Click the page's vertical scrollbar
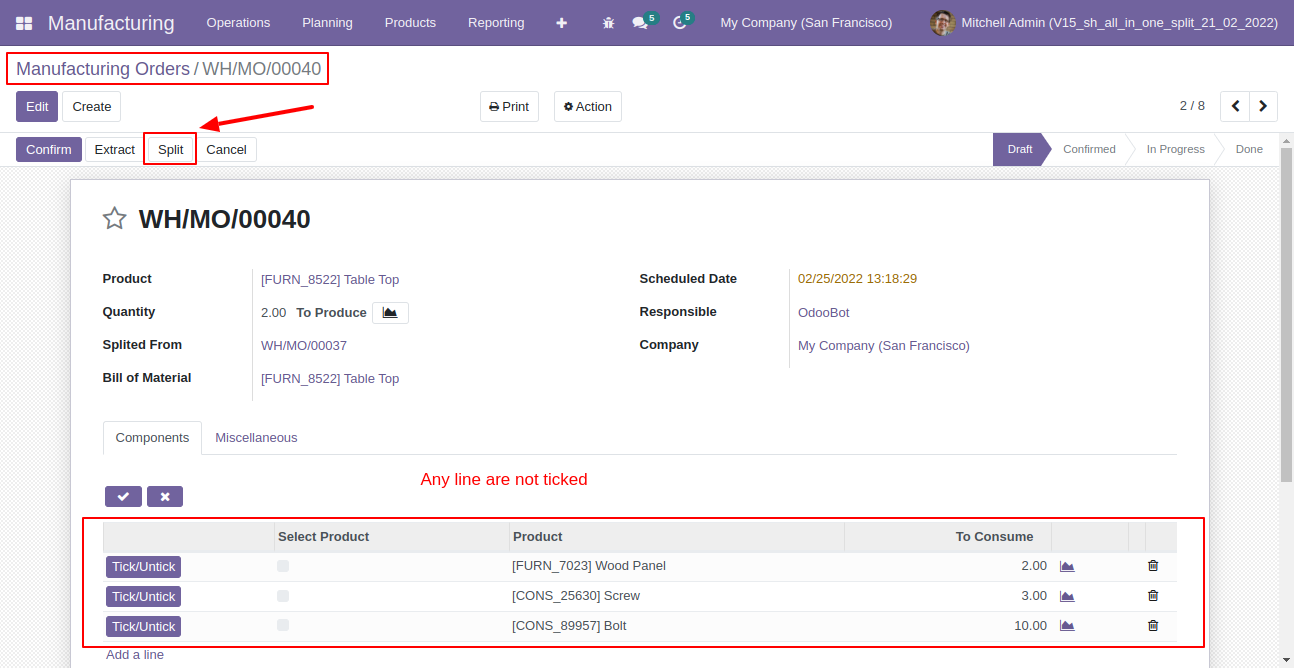The width and height of the screenshot is (1294, 668). click(1286, 315)
